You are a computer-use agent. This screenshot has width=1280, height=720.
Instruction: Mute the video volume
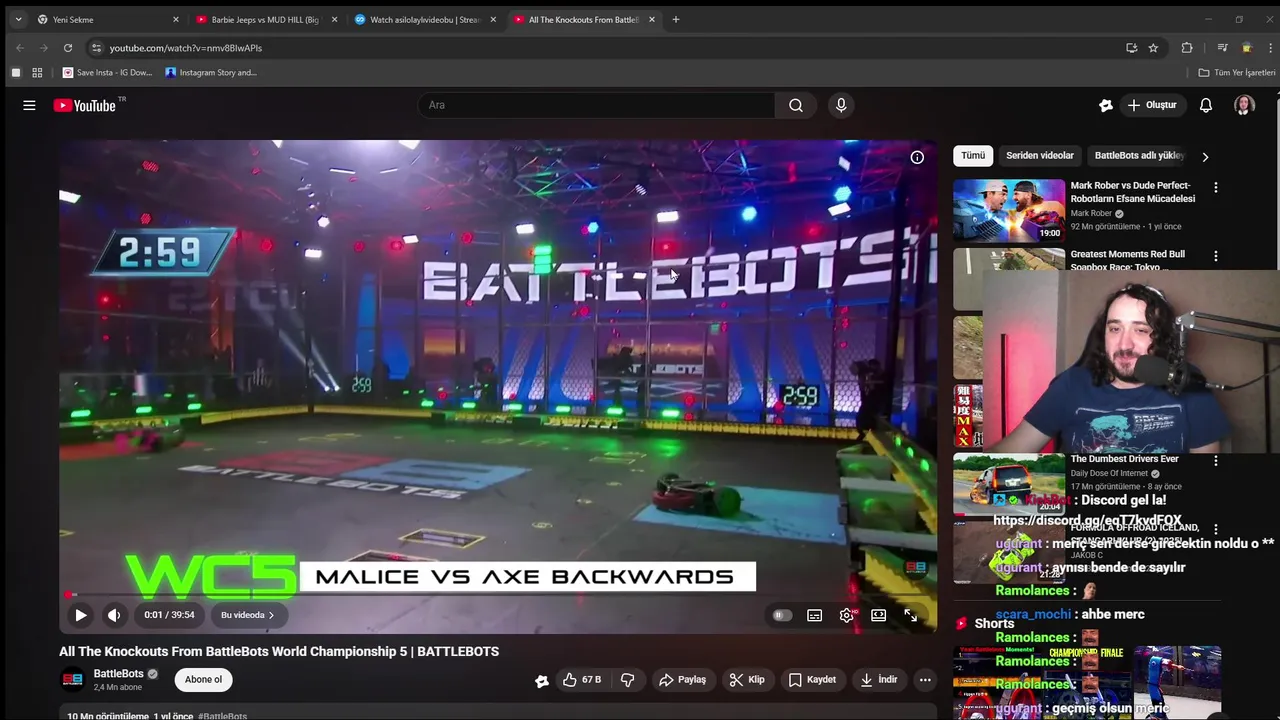(114, 615)
